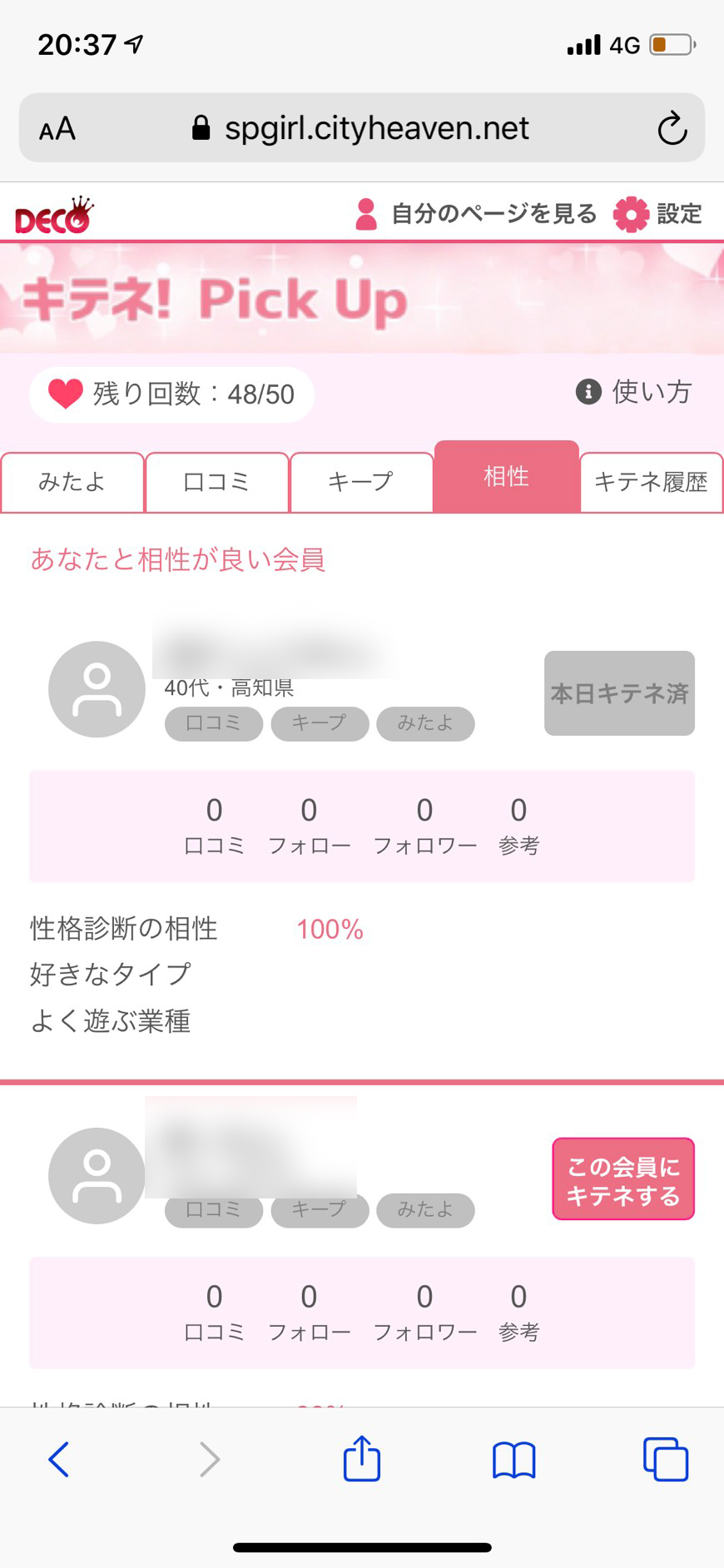Tap the 残り回数 48/50 heart counter
This screenshot has height=1568, width=724.
(171, 394)
